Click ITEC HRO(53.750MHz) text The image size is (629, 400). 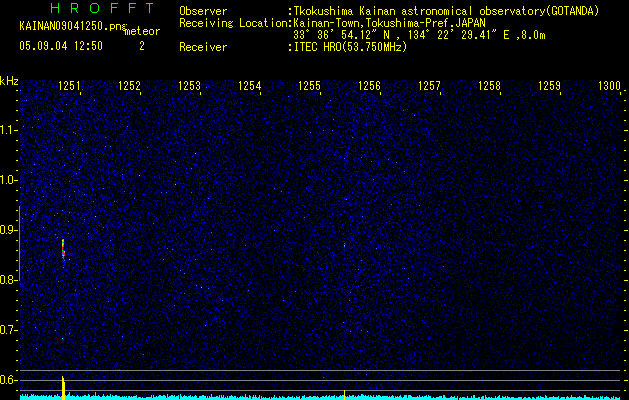pos(351,47)
